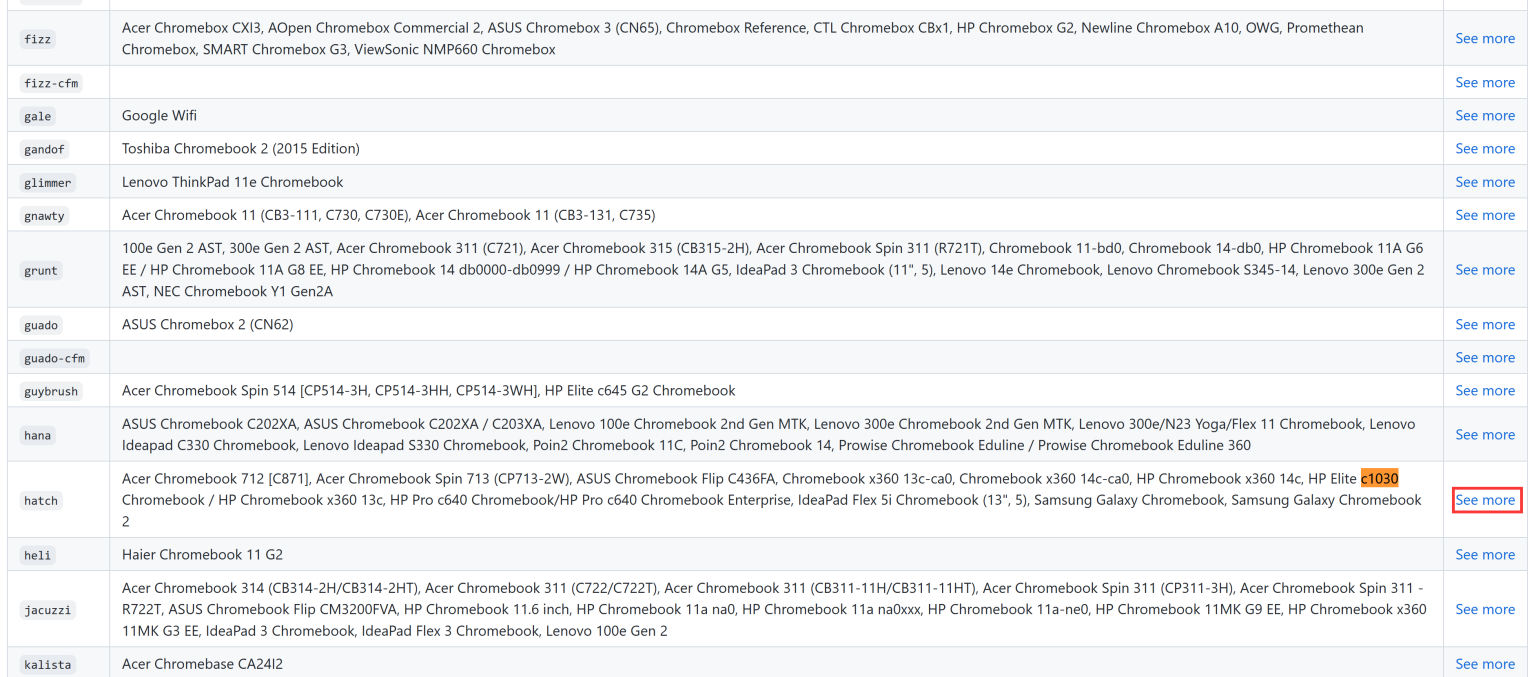Select the guado-cfm board code
This screenshot has width=1536, height=677.
pos(54,358)
